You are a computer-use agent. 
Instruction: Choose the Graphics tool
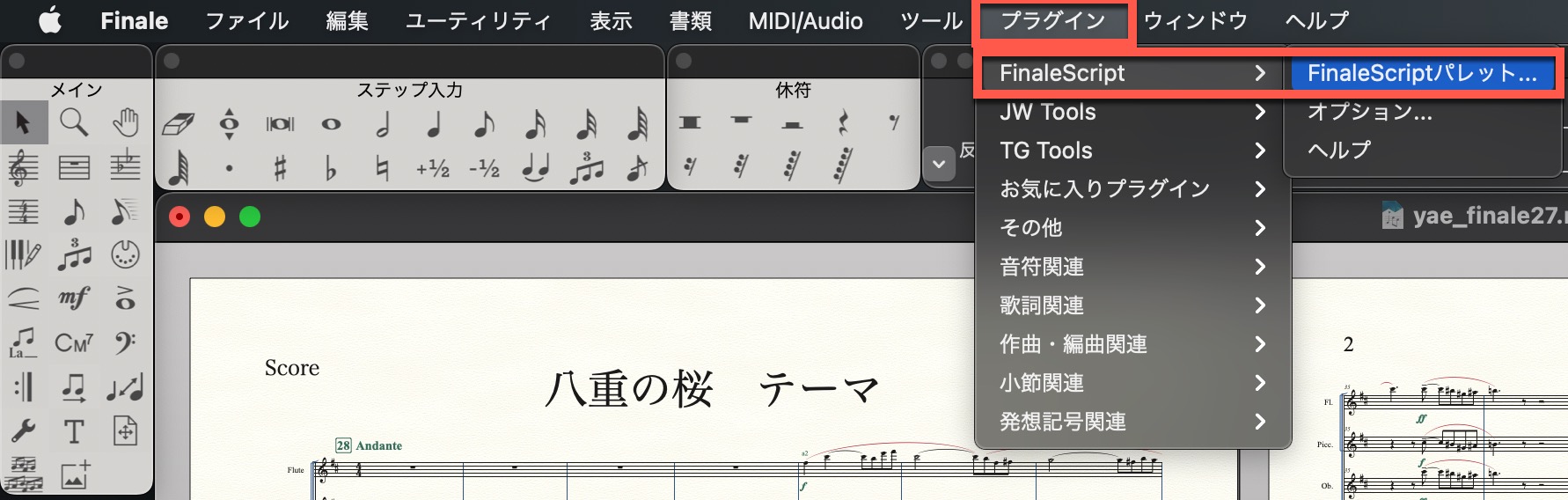74,475
